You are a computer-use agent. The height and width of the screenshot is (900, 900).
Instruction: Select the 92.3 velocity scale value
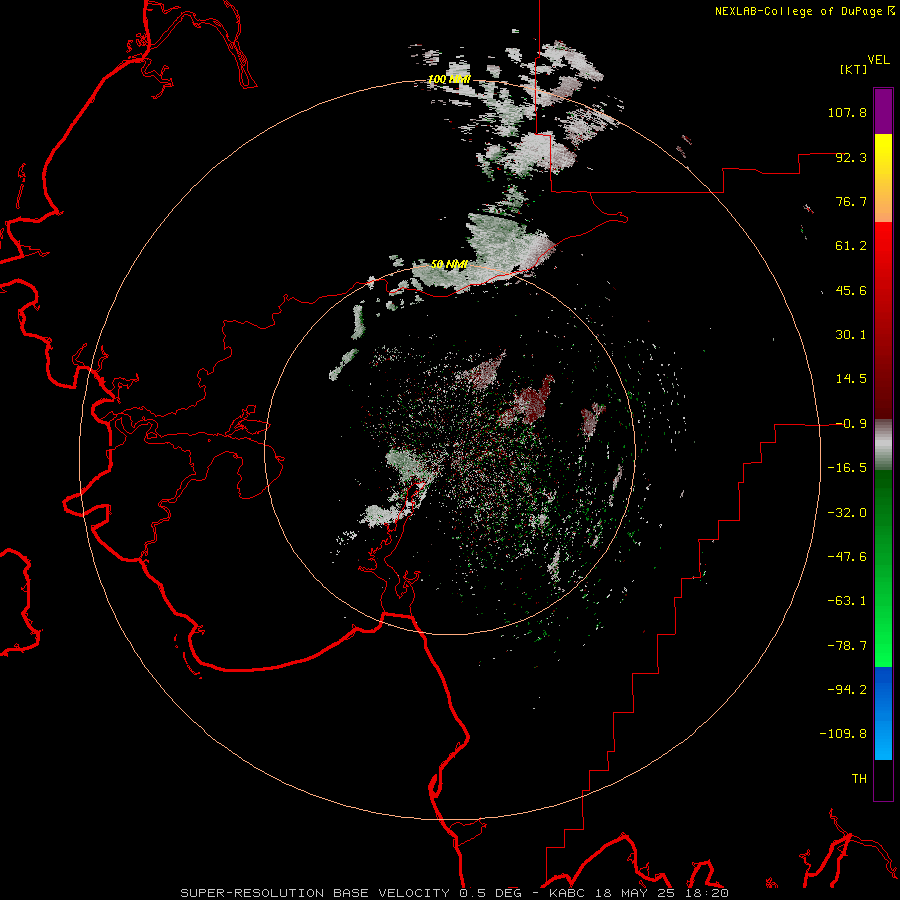[851, 157]
